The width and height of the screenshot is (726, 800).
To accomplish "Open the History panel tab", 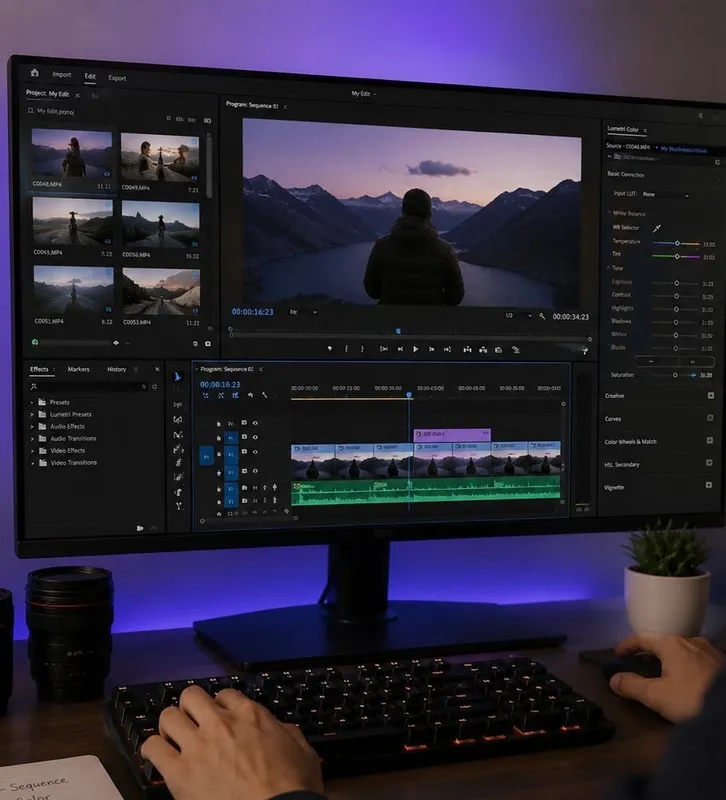I will click(x=116, y=369).
